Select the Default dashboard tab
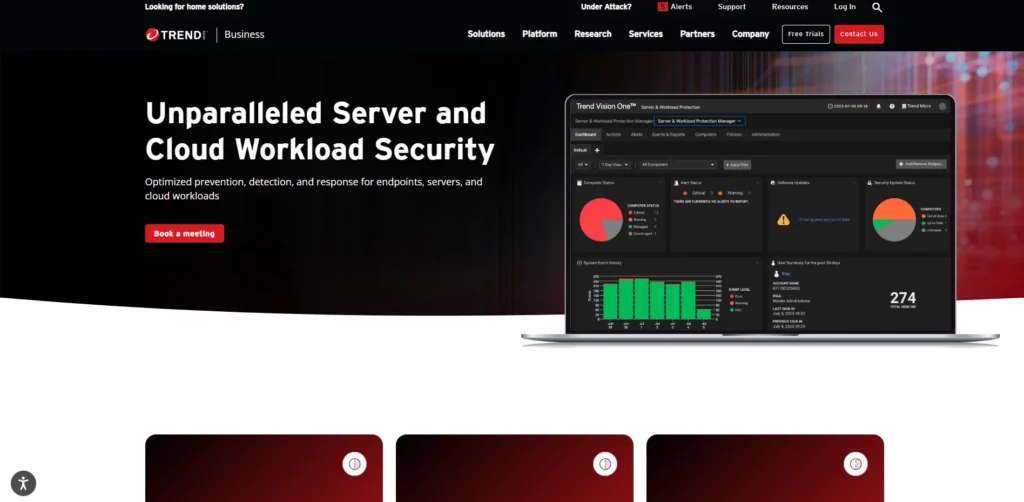The width and height of the screenshot is (1024, 502). coord(581,150)
